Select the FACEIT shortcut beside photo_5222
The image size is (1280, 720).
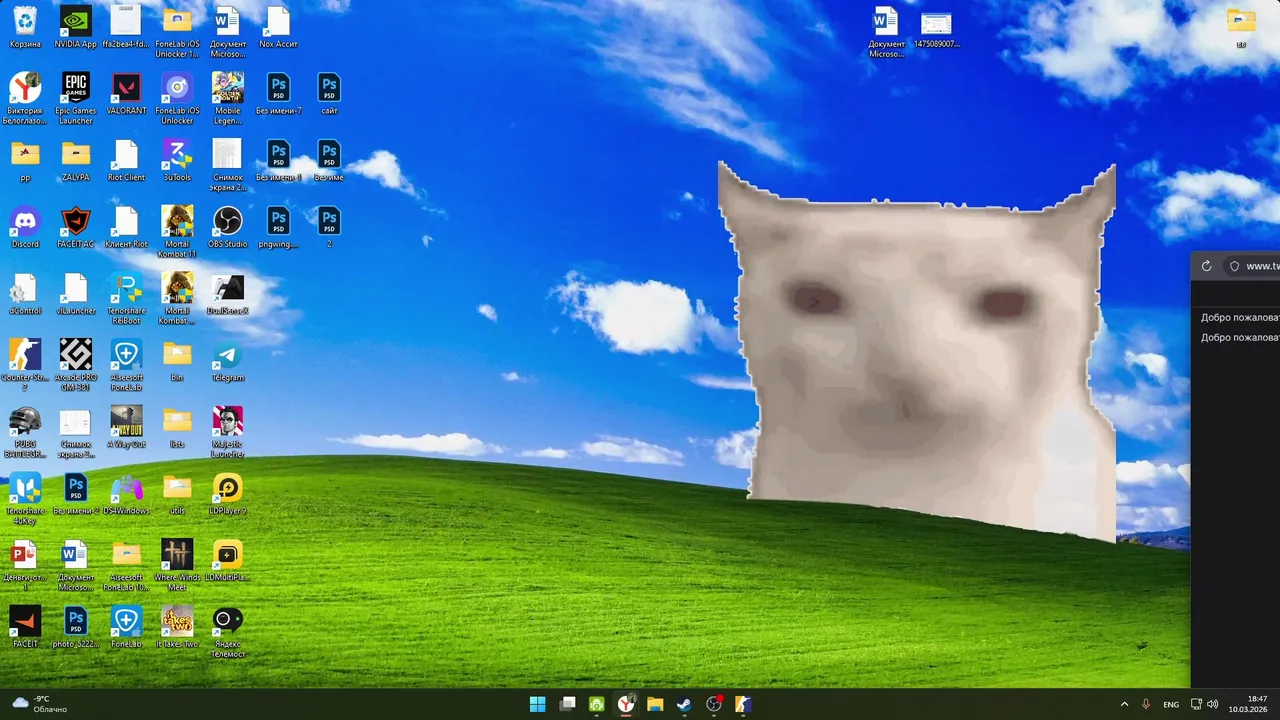(25, 627)
